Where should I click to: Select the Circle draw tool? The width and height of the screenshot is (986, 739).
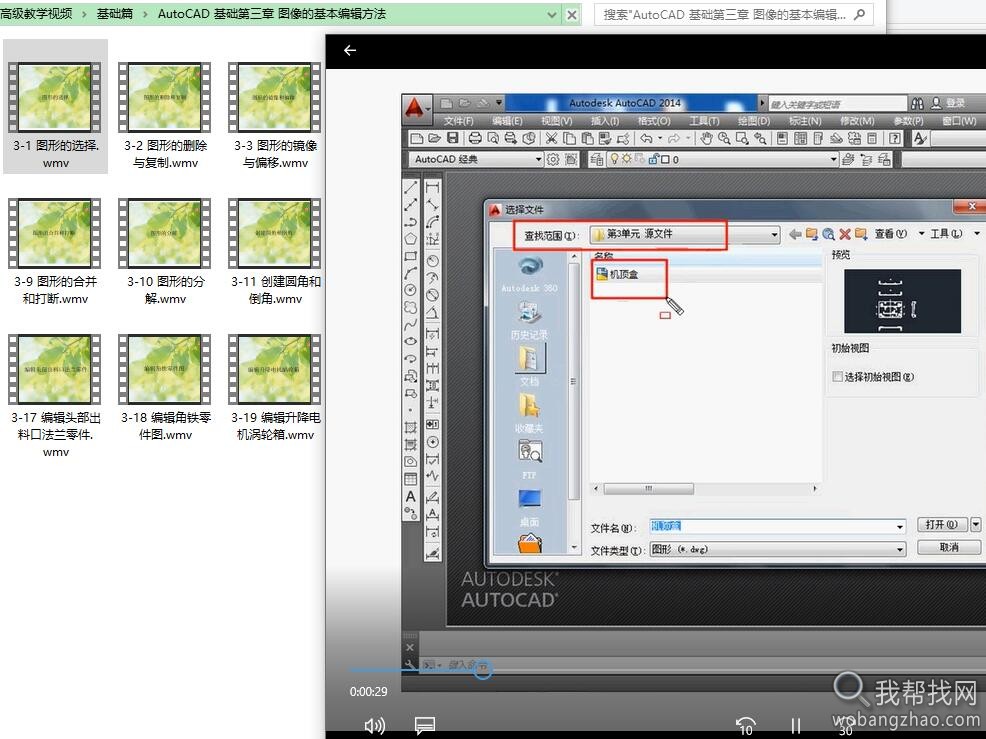pyautogui.click(x=411, y=290)
